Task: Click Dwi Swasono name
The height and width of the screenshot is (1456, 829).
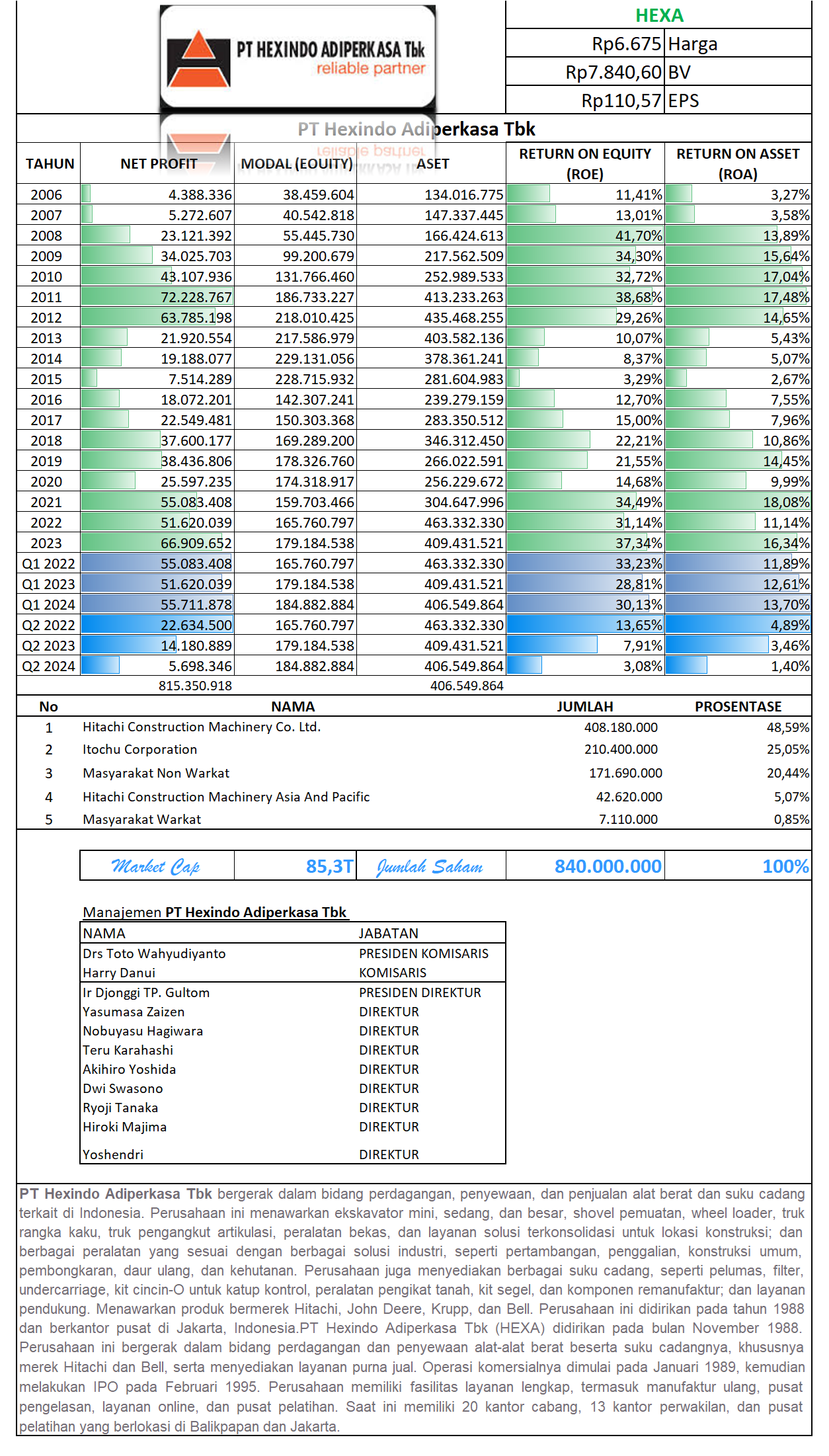Action: click(x=122, y=1089)
